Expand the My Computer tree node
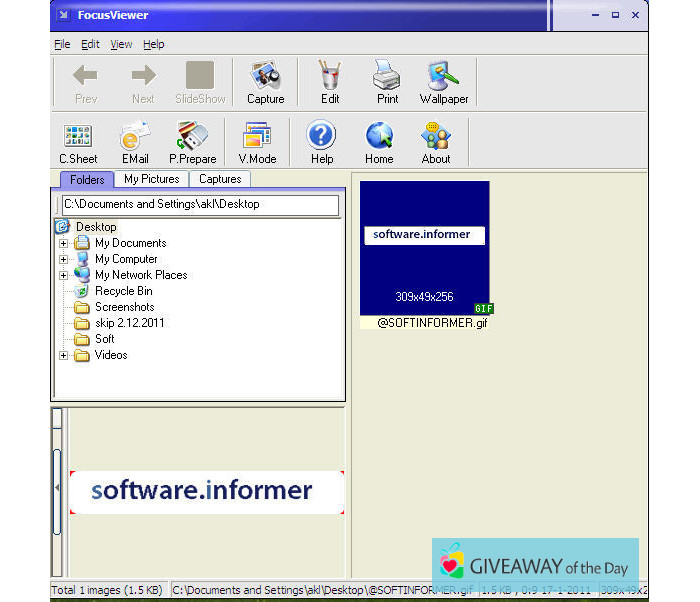This screenshot has height=602, width=700. point(64,259)
